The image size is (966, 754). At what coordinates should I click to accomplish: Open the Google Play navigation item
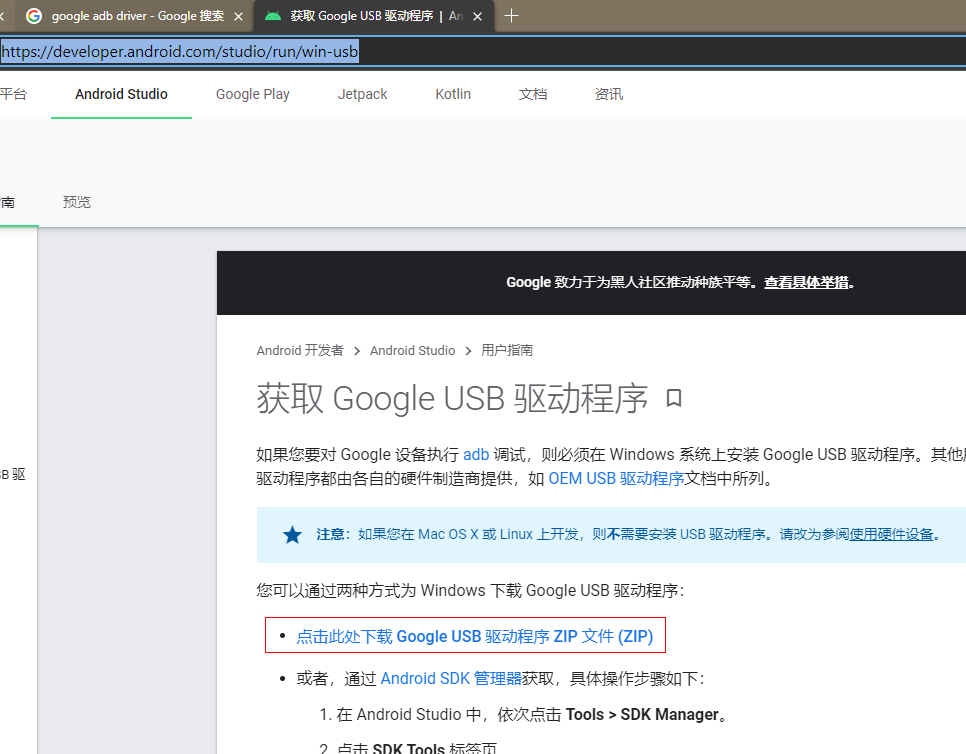pos(252,93)
